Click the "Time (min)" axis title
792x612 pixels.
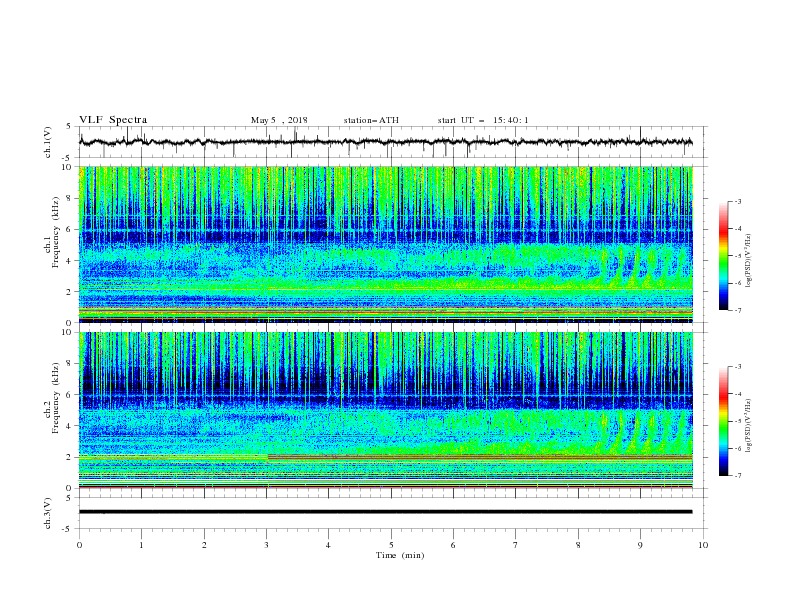[x=400, y=555]
